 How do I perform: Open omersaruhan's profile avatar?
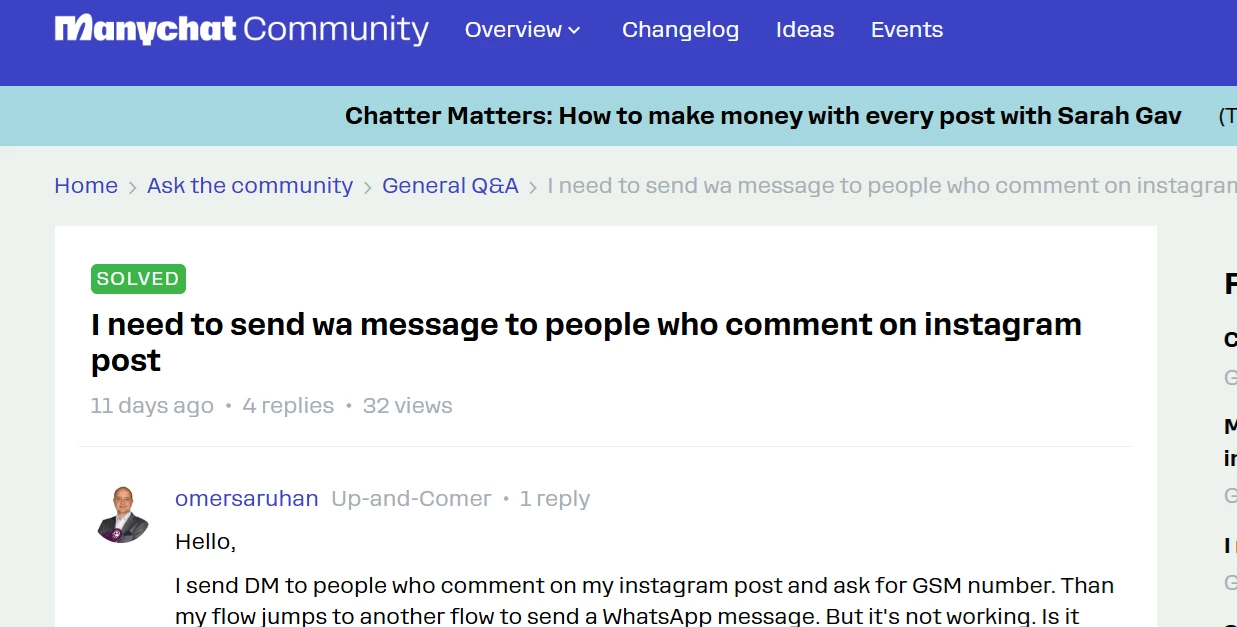click(123, 514)
